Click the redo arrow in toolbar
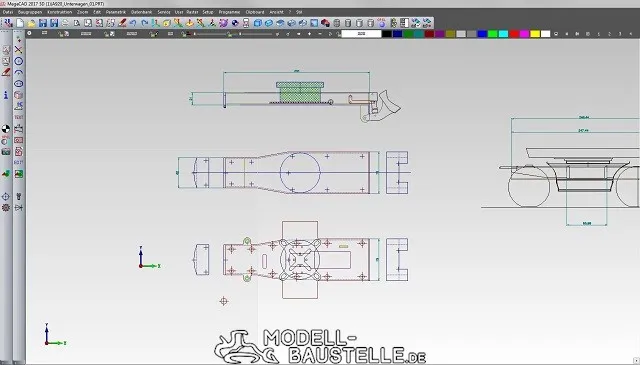This screenshot has height=365, width=640. pos(144,23)
